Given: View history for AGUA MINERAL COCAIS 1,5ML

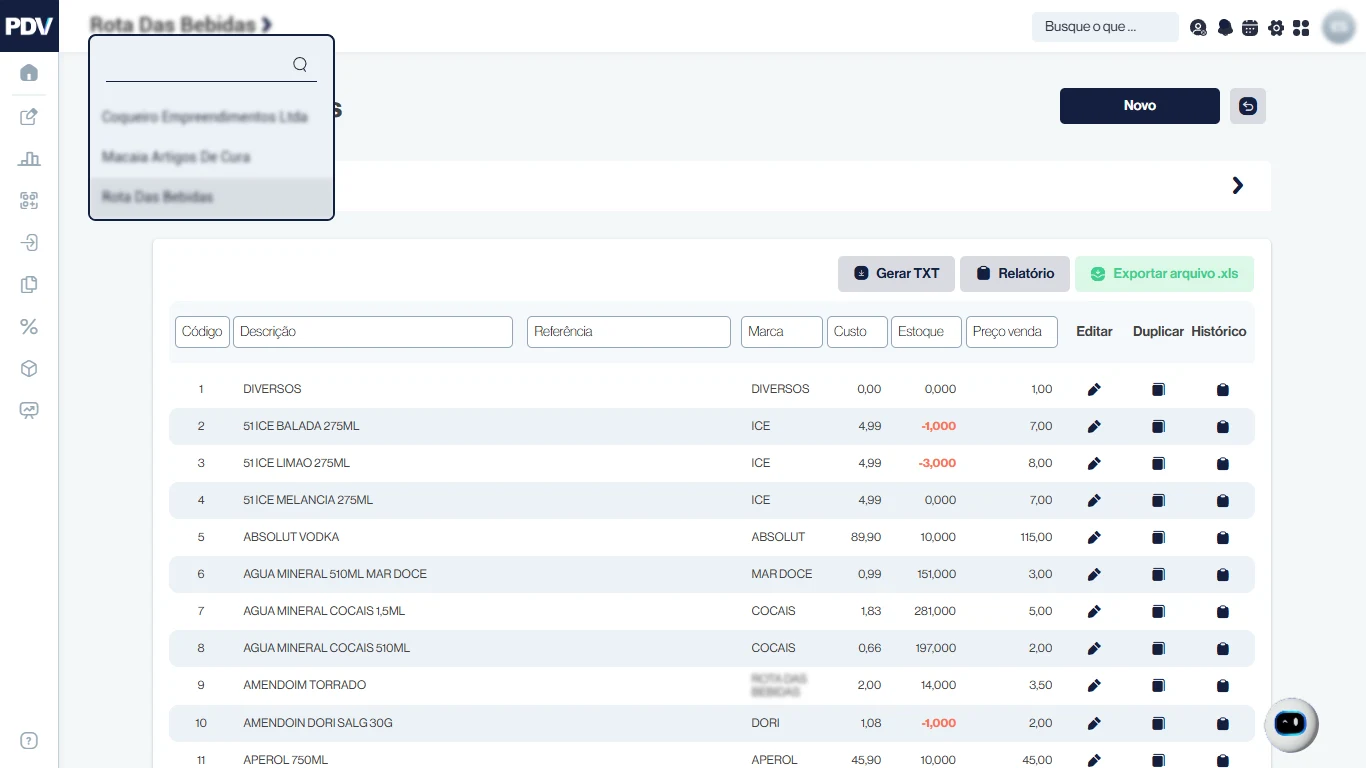Looking at the screenshot, I should [x=1222, y=612].
